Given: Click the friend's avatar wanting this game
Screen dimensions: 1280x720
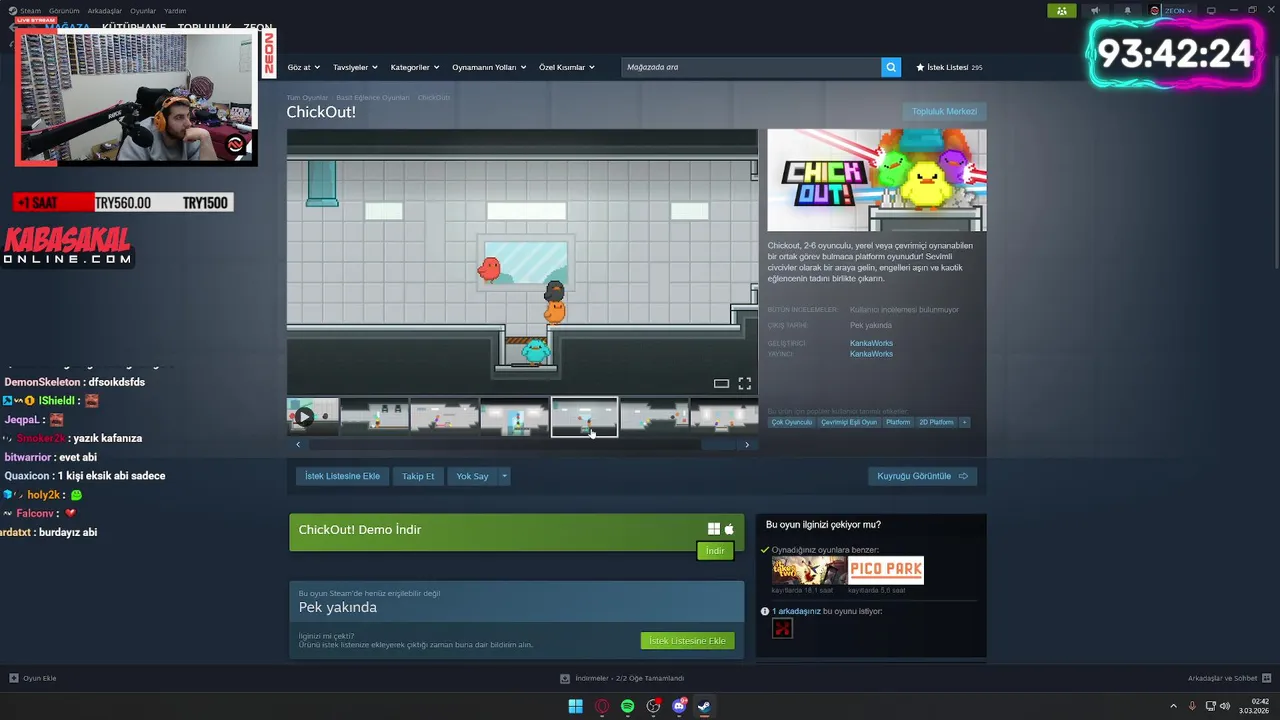Looking at the screenshot, I should [782, 628].
